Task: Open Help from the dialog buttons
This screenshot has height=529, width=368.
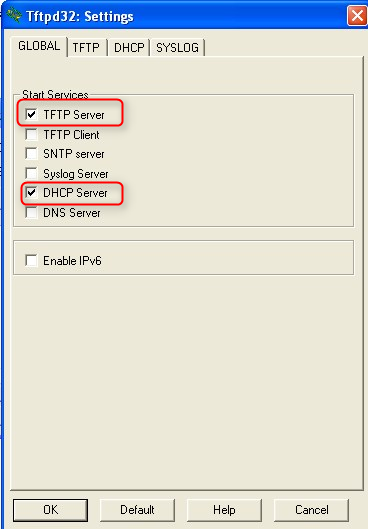Action: [224, 510]
